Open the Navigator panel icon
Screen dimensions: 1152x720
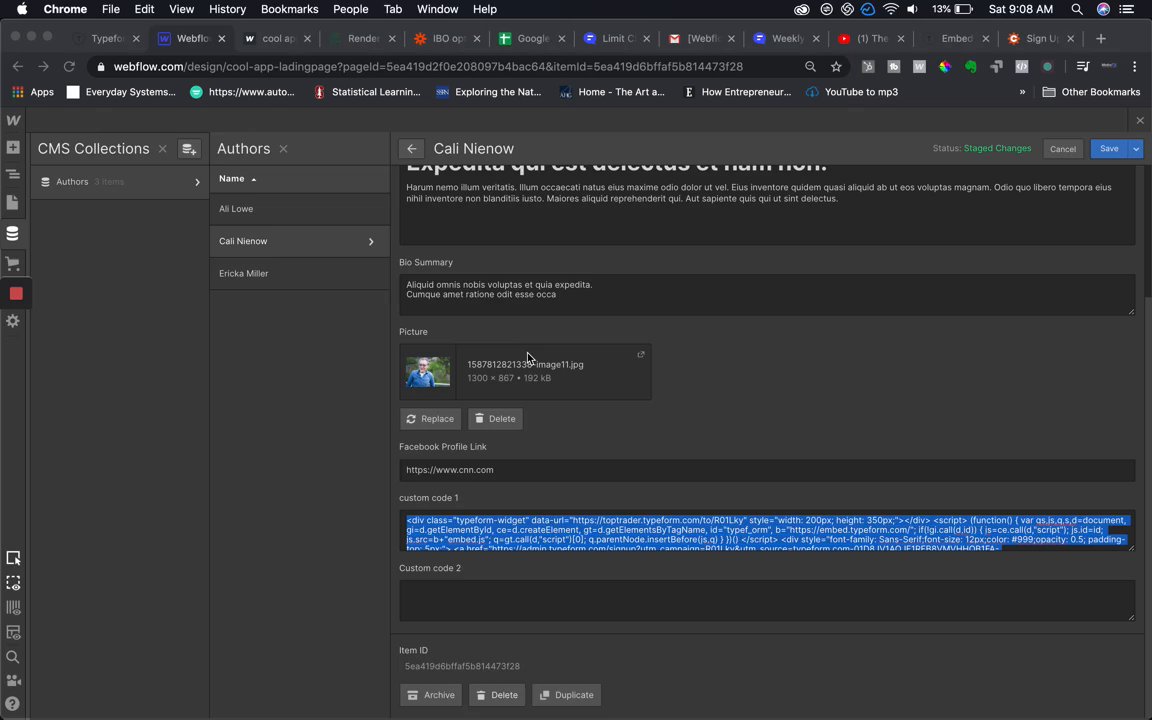12,174
